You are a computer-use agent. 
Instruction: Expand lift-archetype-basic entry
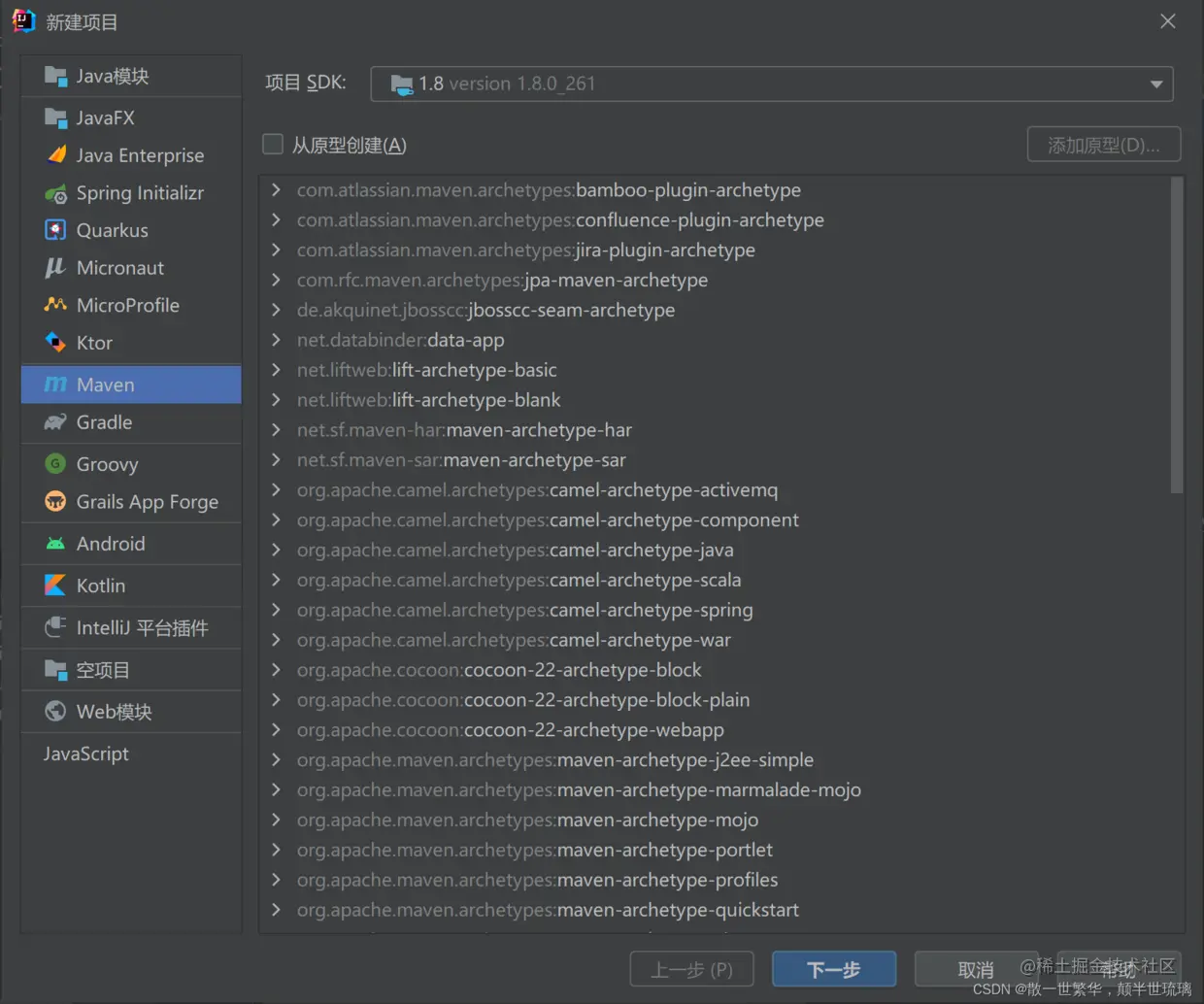point(276,370)
